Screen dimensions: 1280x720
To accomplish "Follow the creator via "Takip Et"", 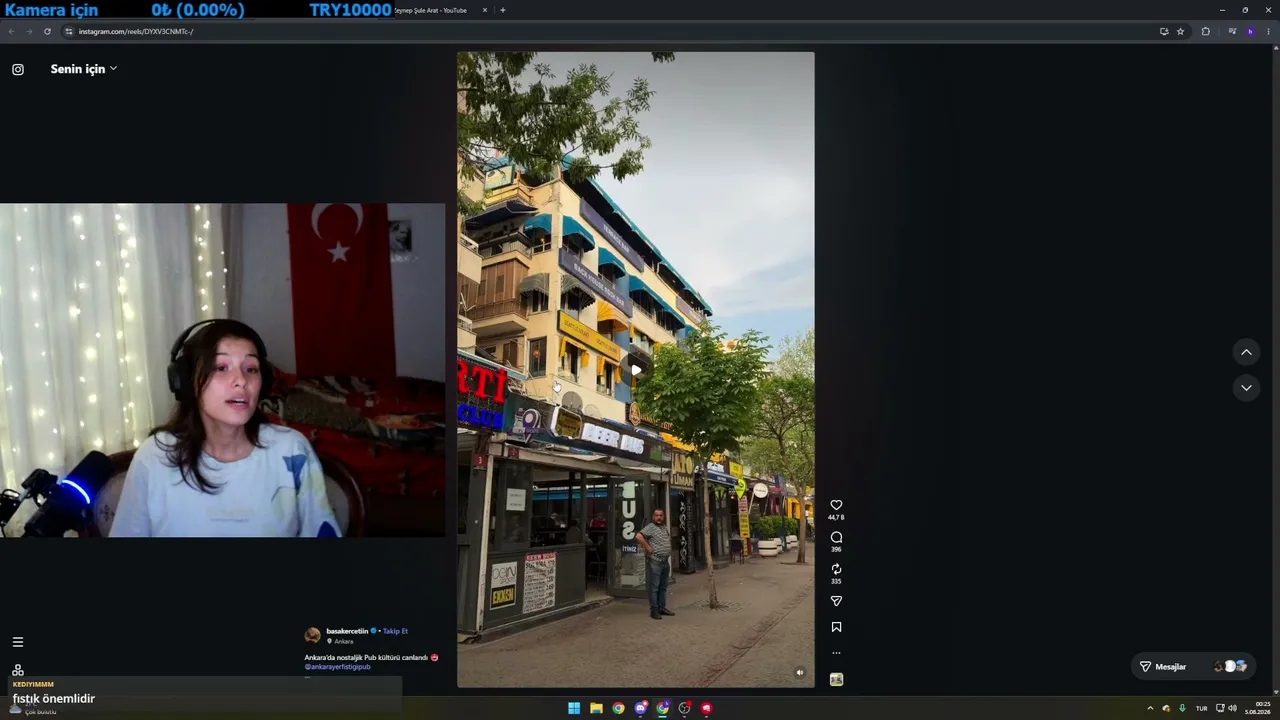I will 395,631.
